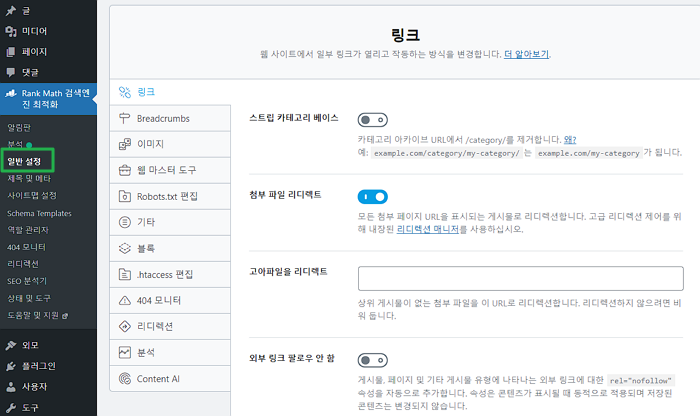Click the 플러그인 plug icon
The width and height of the screenshot is (700, 416).
[x=11, y=366]
